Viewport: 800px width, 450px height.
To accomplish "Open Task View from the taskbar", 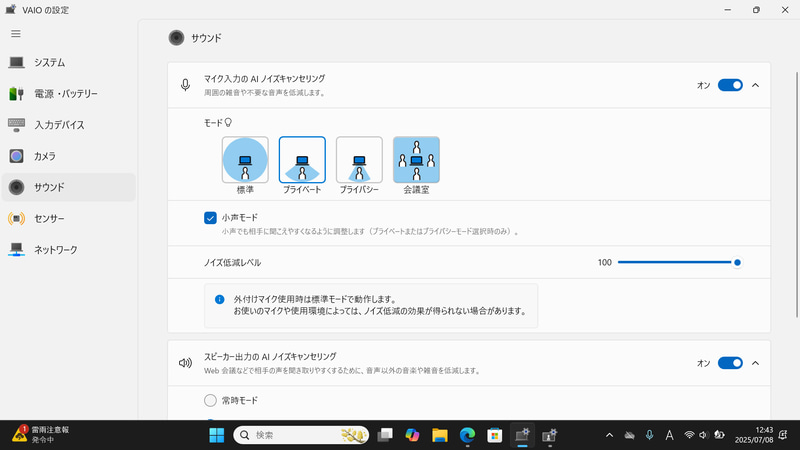I will coord(385,435).
